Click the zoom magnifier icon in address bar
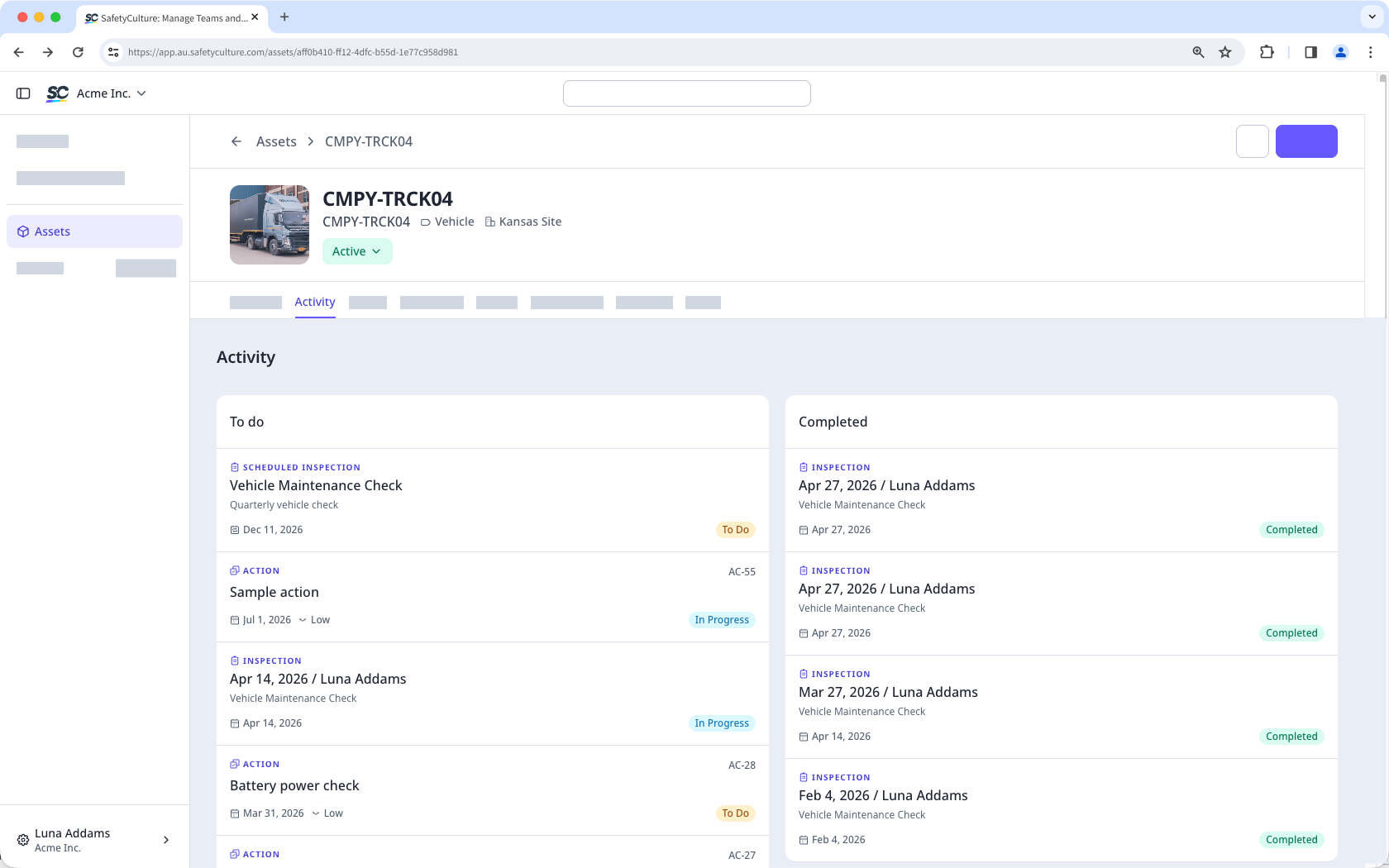The image size is (1389, 868). click(1198, 52)
